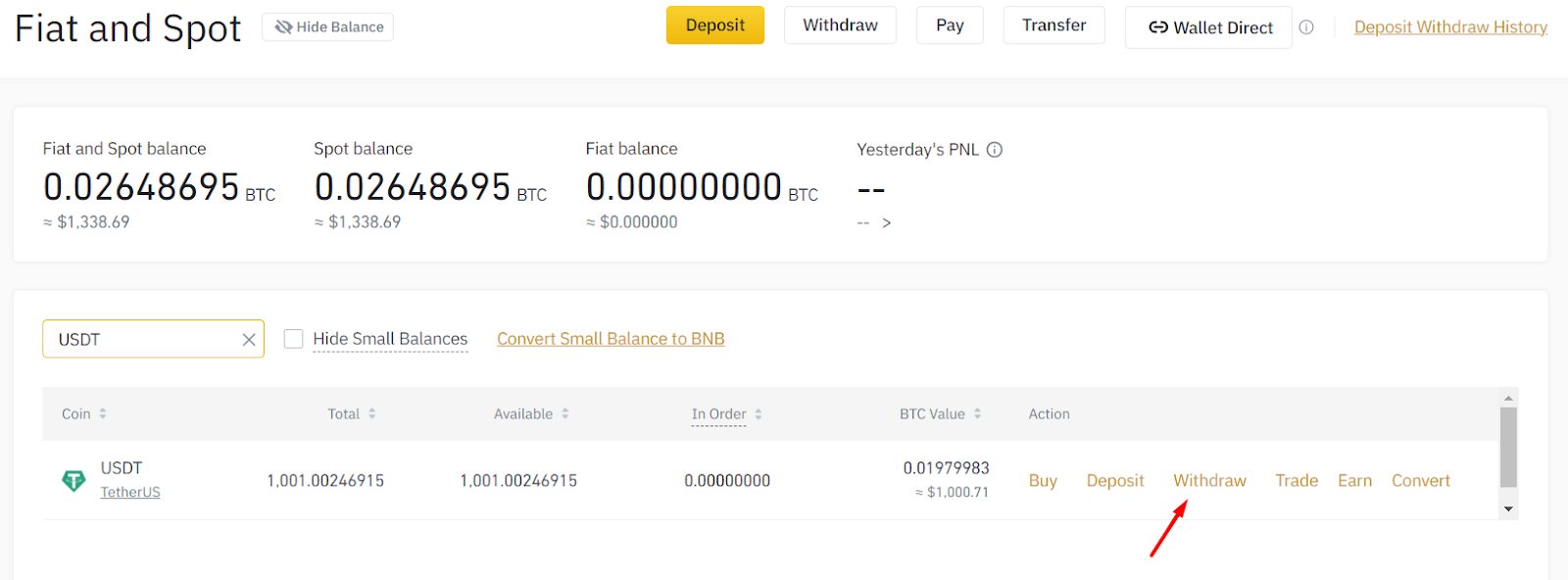Viewport: 1568px width, 580px height.
Task: Click Trade in the USDT row
Action: 1297,481
